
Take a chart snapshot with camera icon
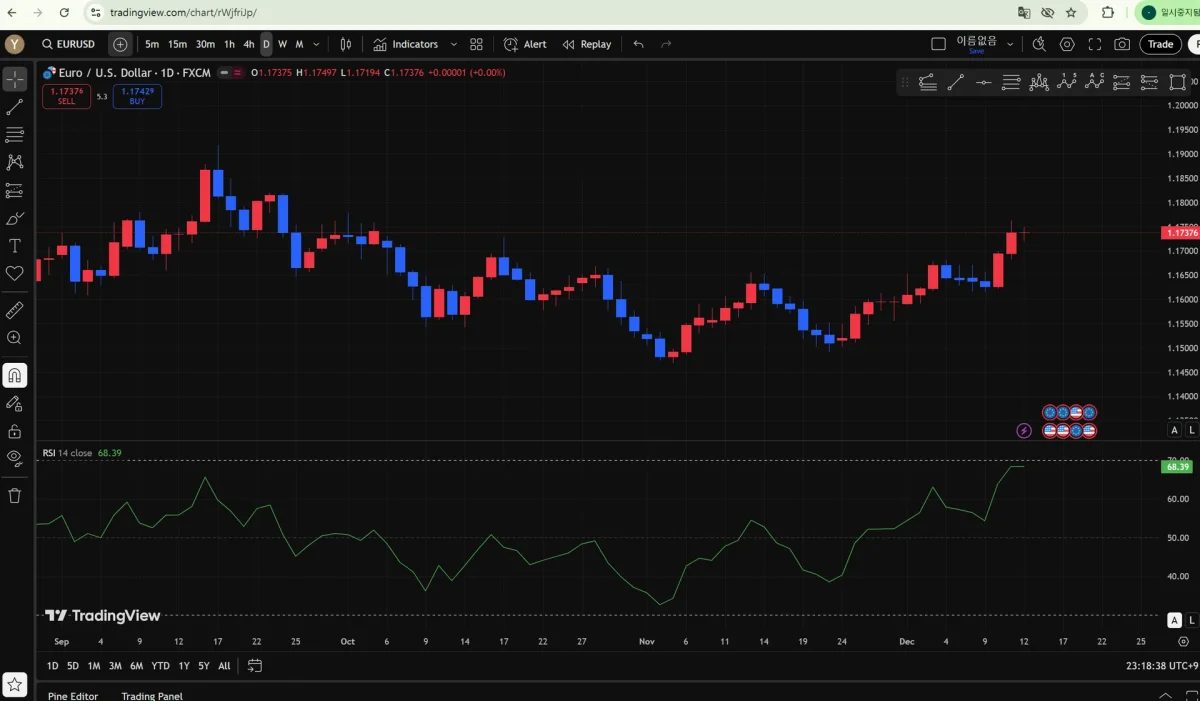1122,44
